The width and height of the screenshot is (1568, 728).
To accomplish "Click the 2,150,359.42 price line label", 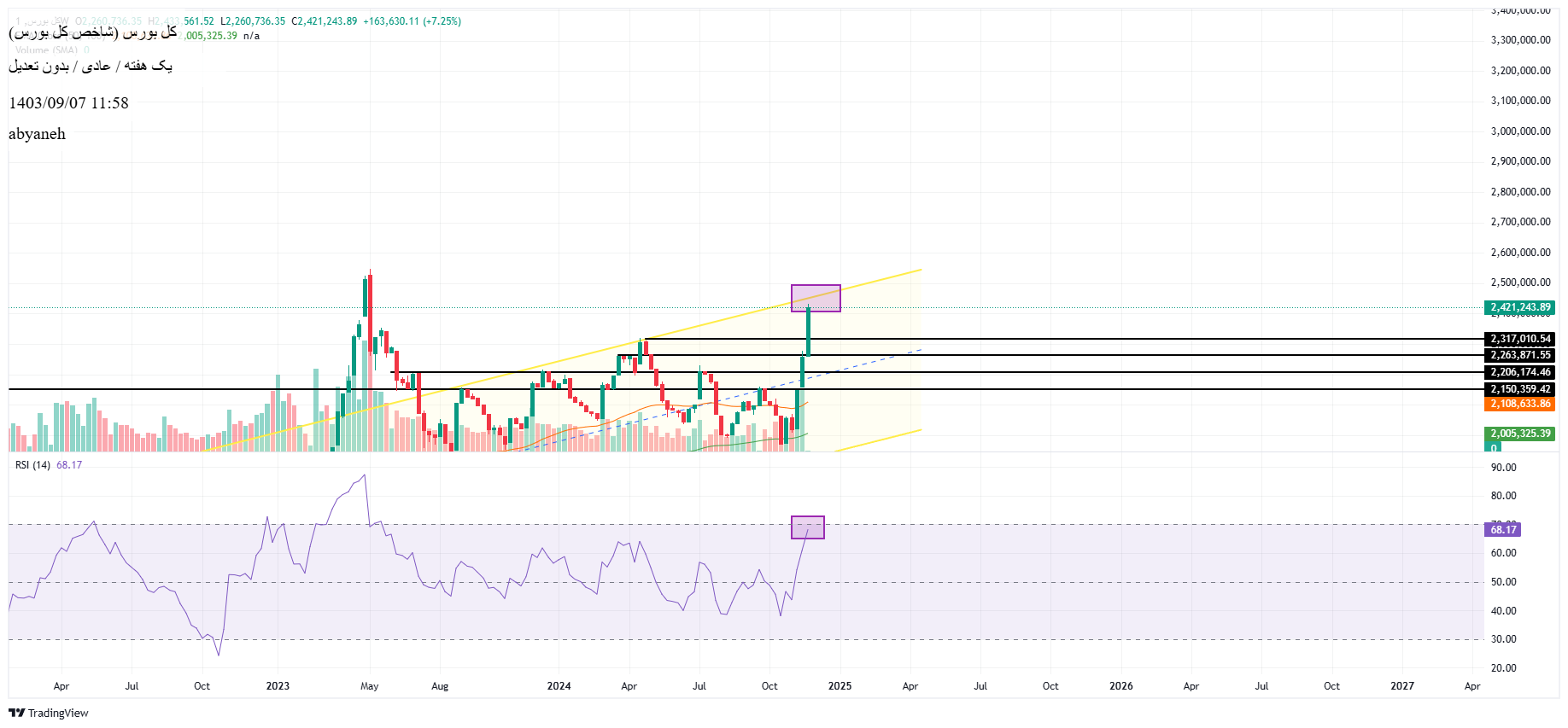I will [x=1519, y=389].
